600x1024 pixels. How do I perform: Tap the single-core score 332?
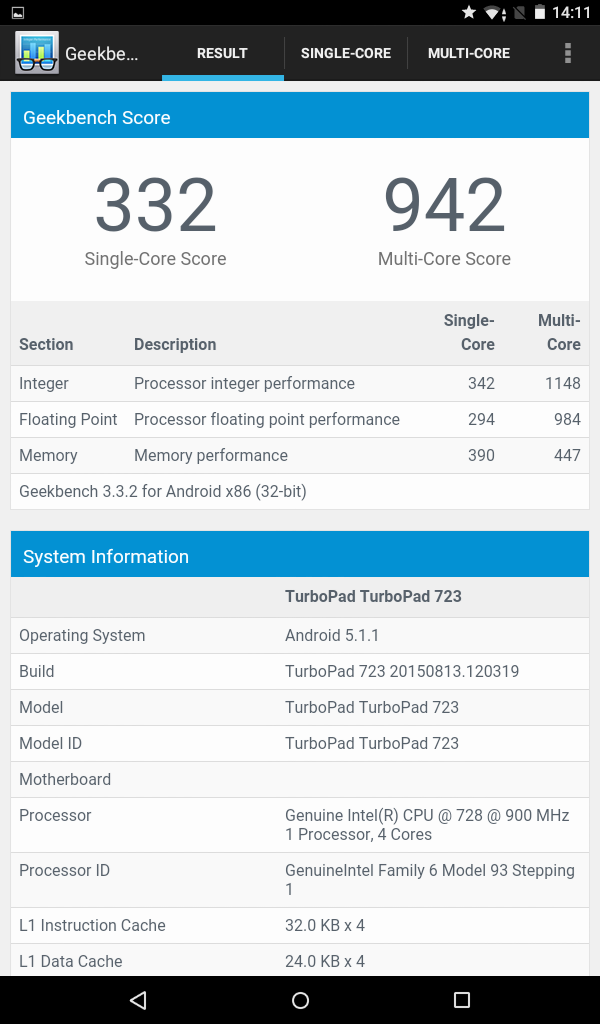tap(156, 206)
